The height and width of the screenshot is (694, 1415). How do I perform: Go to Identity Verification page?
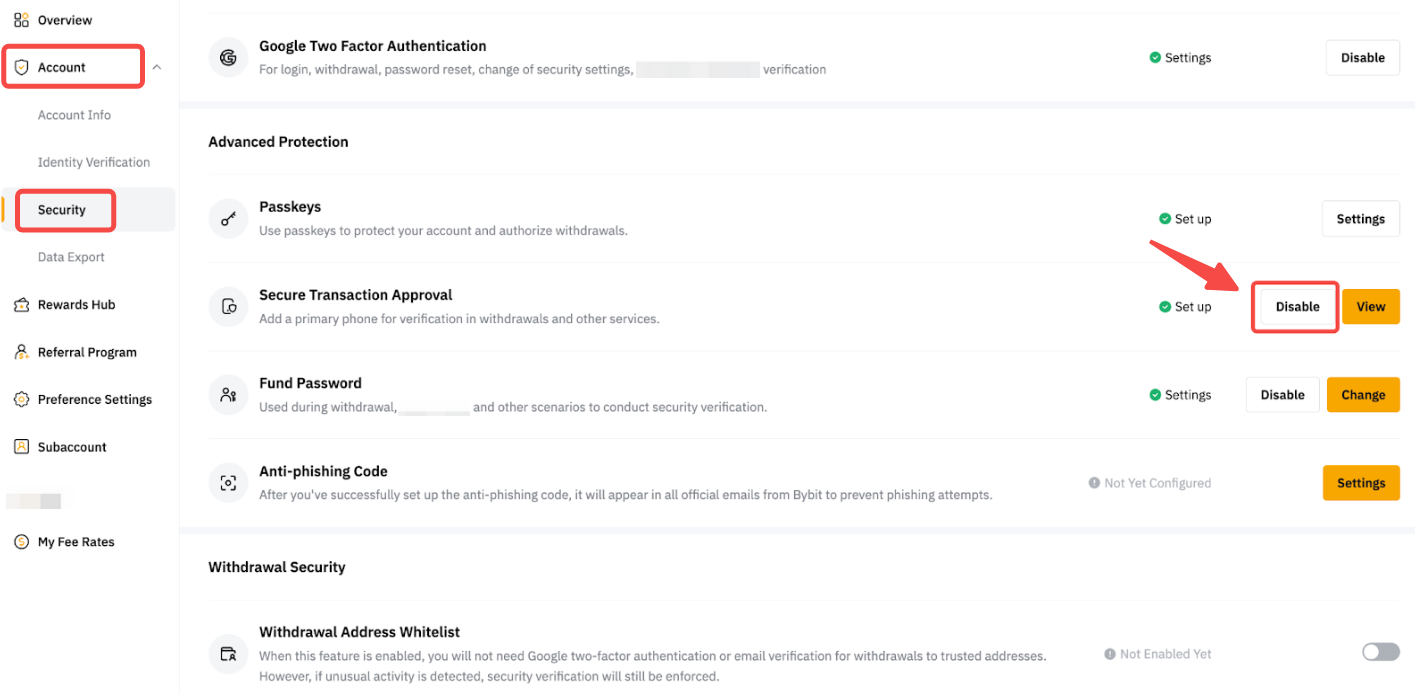coord(94,162)
